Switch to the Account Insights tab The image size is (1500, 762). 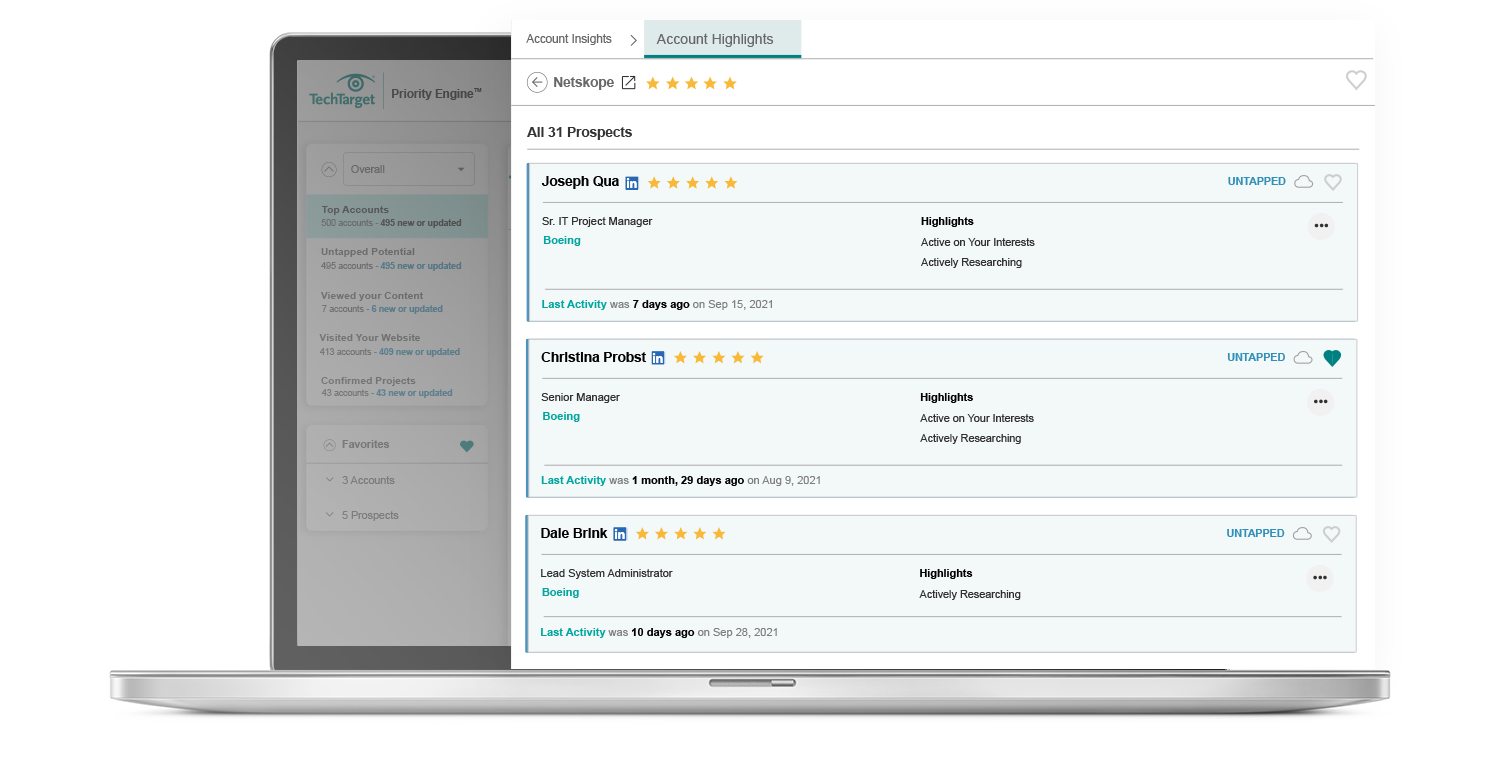(568, 38)
